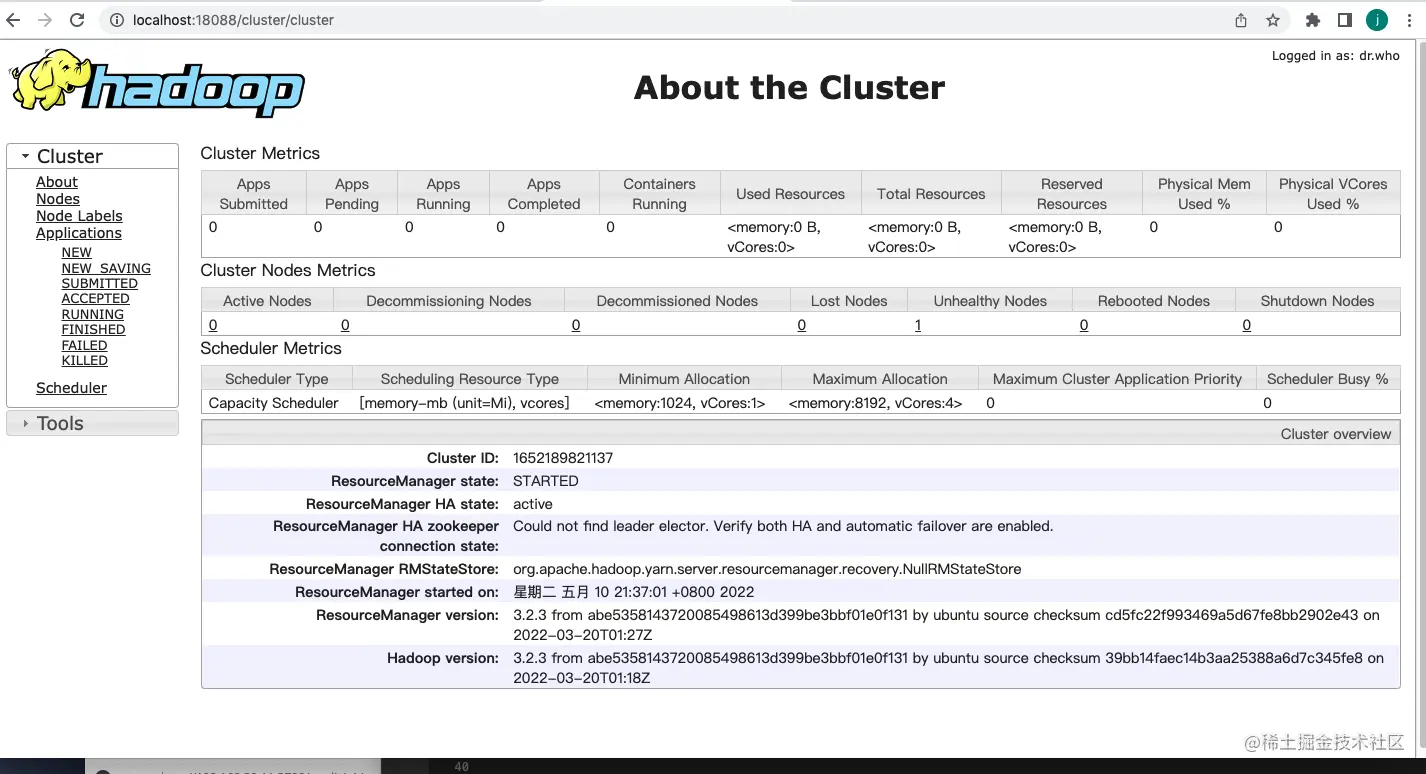Click the ResourceManager started on timestamp
The image size is (1426, 774).
tap(634, 592)
